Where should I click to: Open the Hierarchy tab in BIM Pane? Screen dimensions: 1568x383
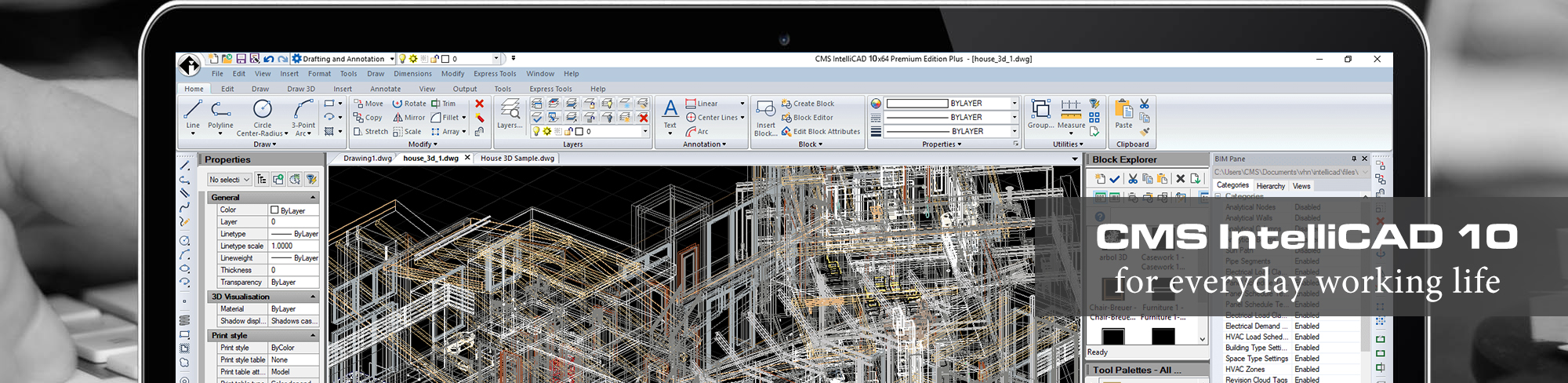point(1270,186)
